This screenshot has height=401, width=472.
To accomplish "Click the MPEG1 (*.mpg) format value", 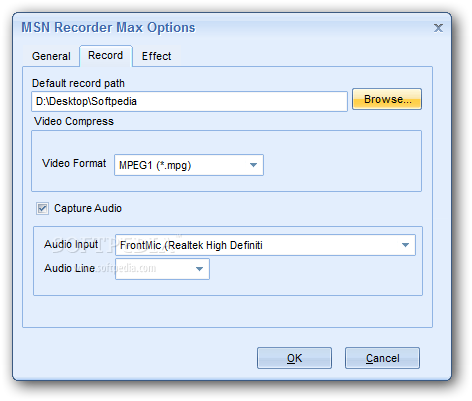I will tap(155, 165).
